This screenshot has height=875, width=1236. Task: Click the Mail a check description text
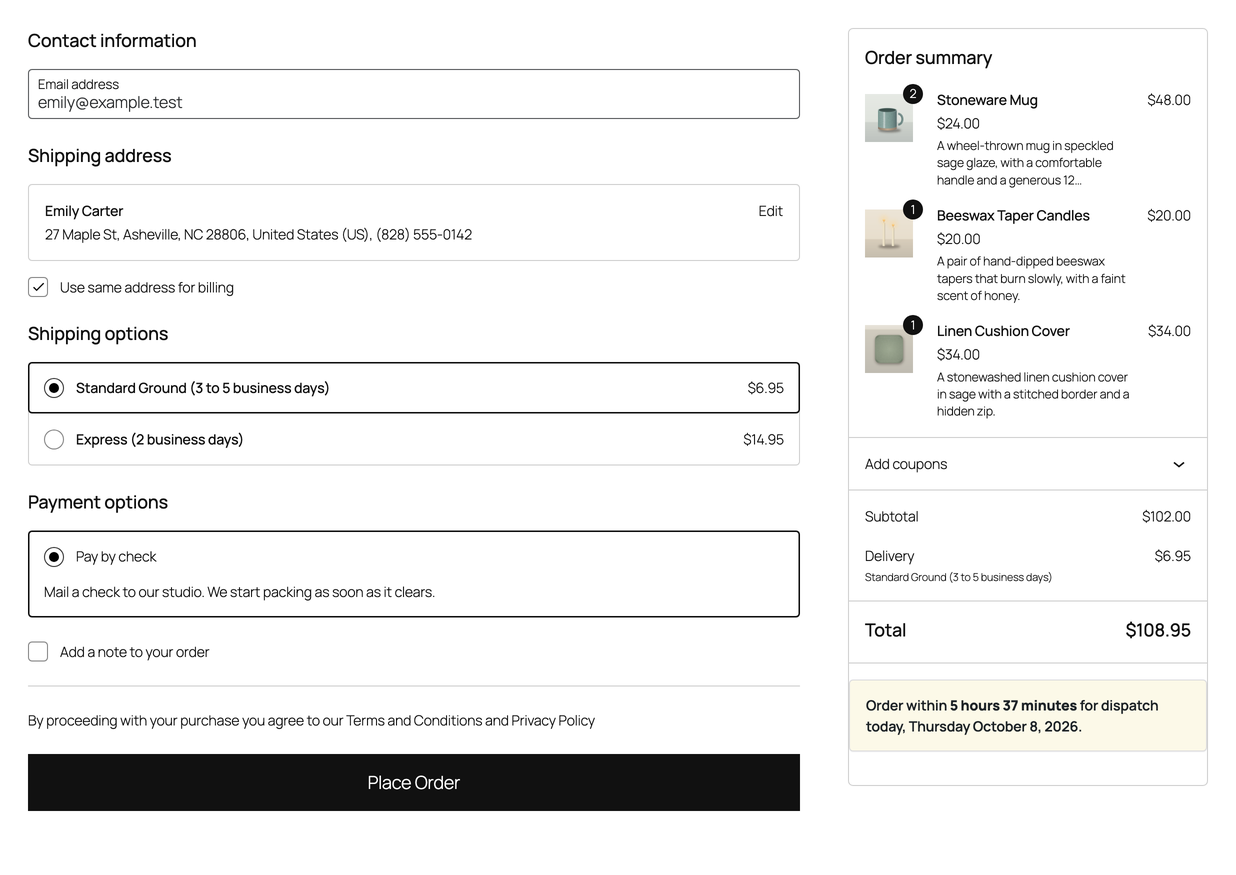239,592
